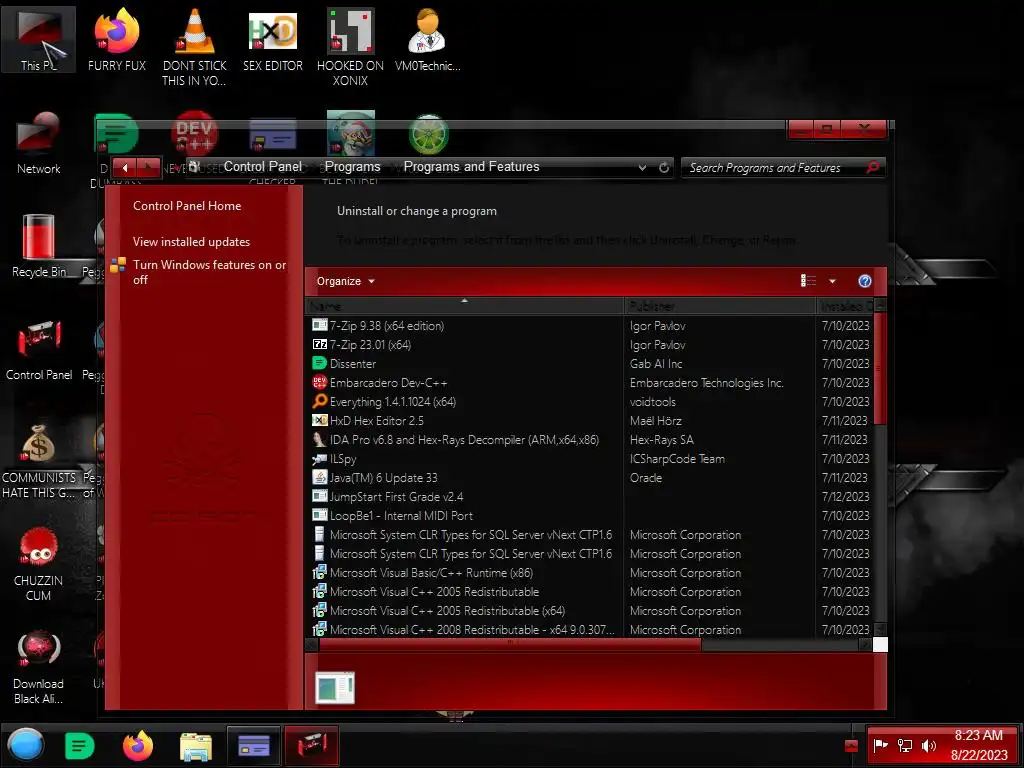Switch to Control Panel taskbar button

312,745
